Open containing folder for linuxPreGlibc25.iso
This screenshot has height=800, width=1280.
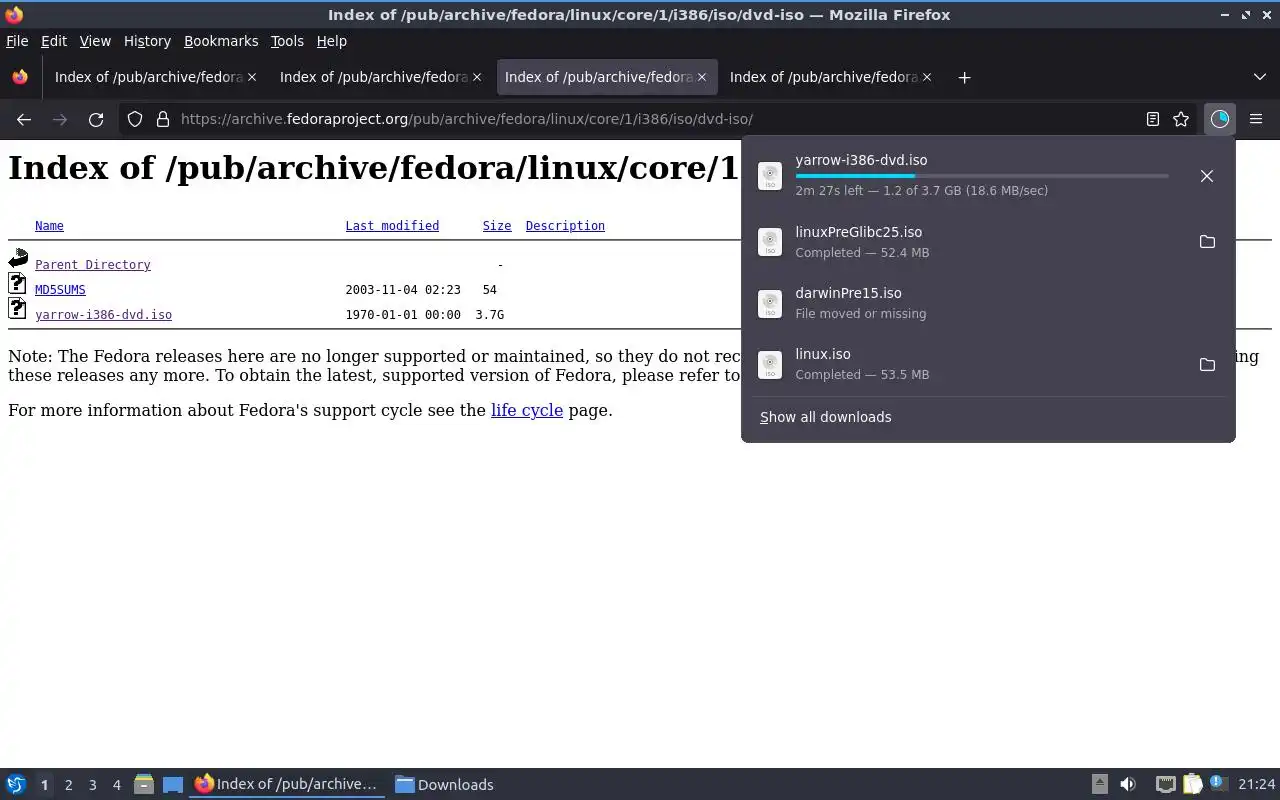click(1207, 242)
